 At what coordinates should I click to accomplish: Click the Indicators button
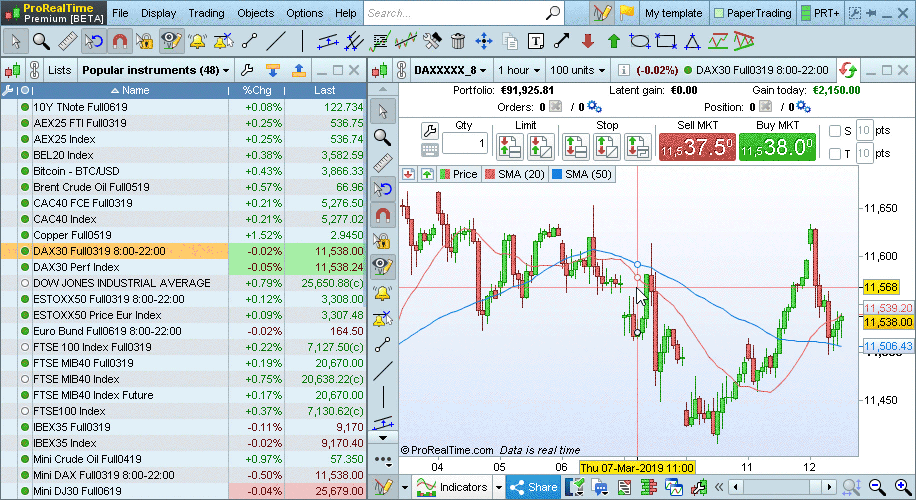click(452, 487)
